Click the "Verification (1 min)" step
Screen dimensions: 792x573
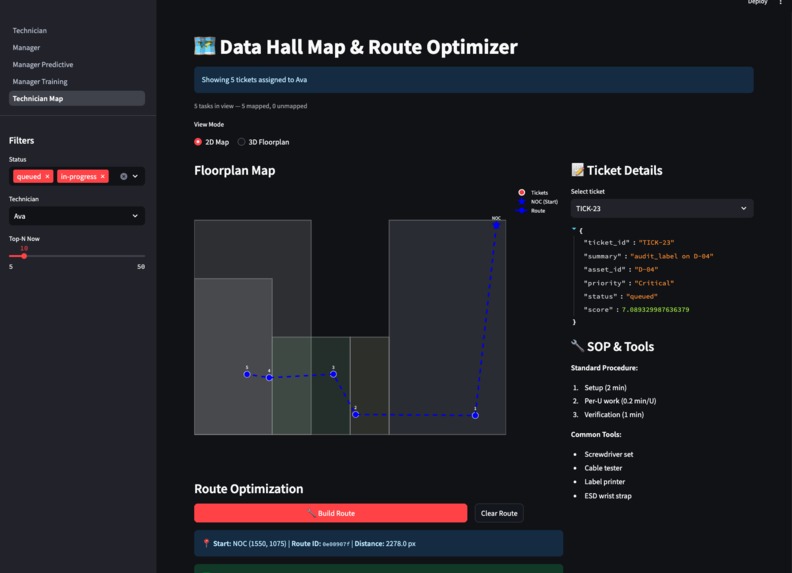[x=614, y=414]
